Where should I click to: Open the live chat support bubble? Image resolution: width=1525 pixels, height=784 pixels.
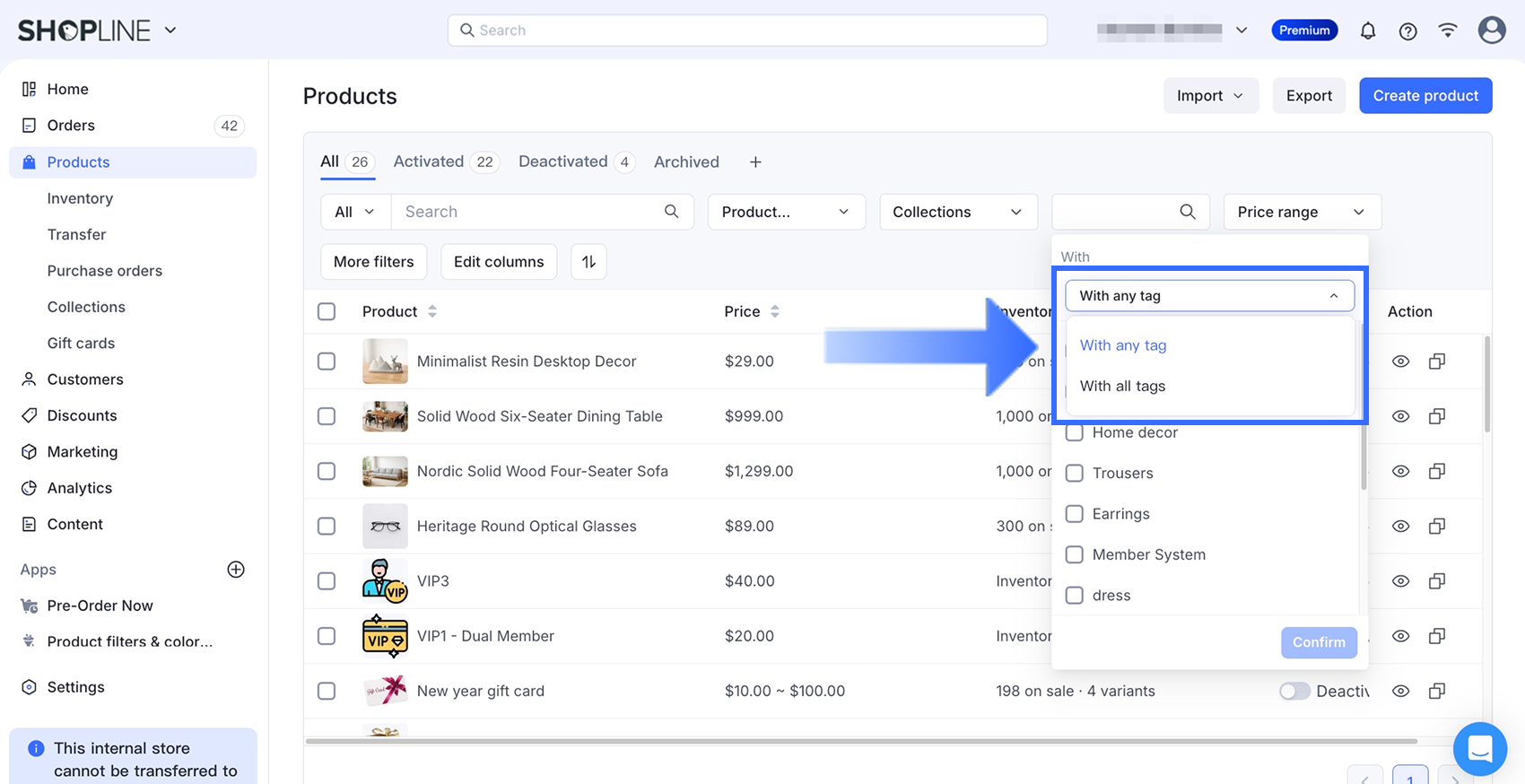pyautogui.click(x=1479, y=748)
